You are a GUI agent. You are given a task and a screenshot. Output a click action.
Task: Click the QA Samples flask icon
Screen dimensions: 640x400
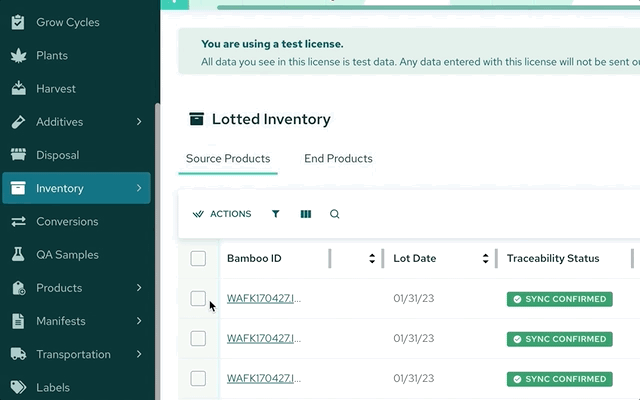click(x=18, y=254)
